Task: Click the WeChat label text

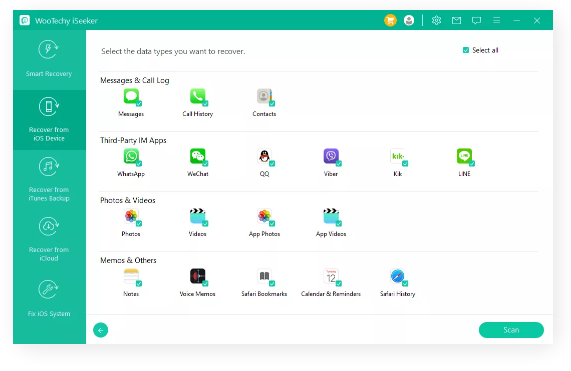Action: 198,174
